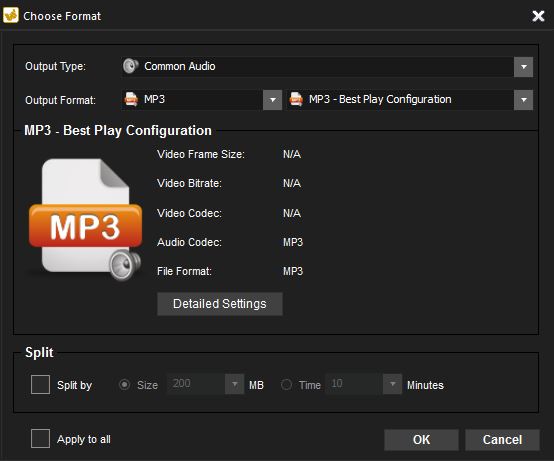Screen dimensions: 554x461
Task: Click the Split section heading
Action: [x=39, y=353]
